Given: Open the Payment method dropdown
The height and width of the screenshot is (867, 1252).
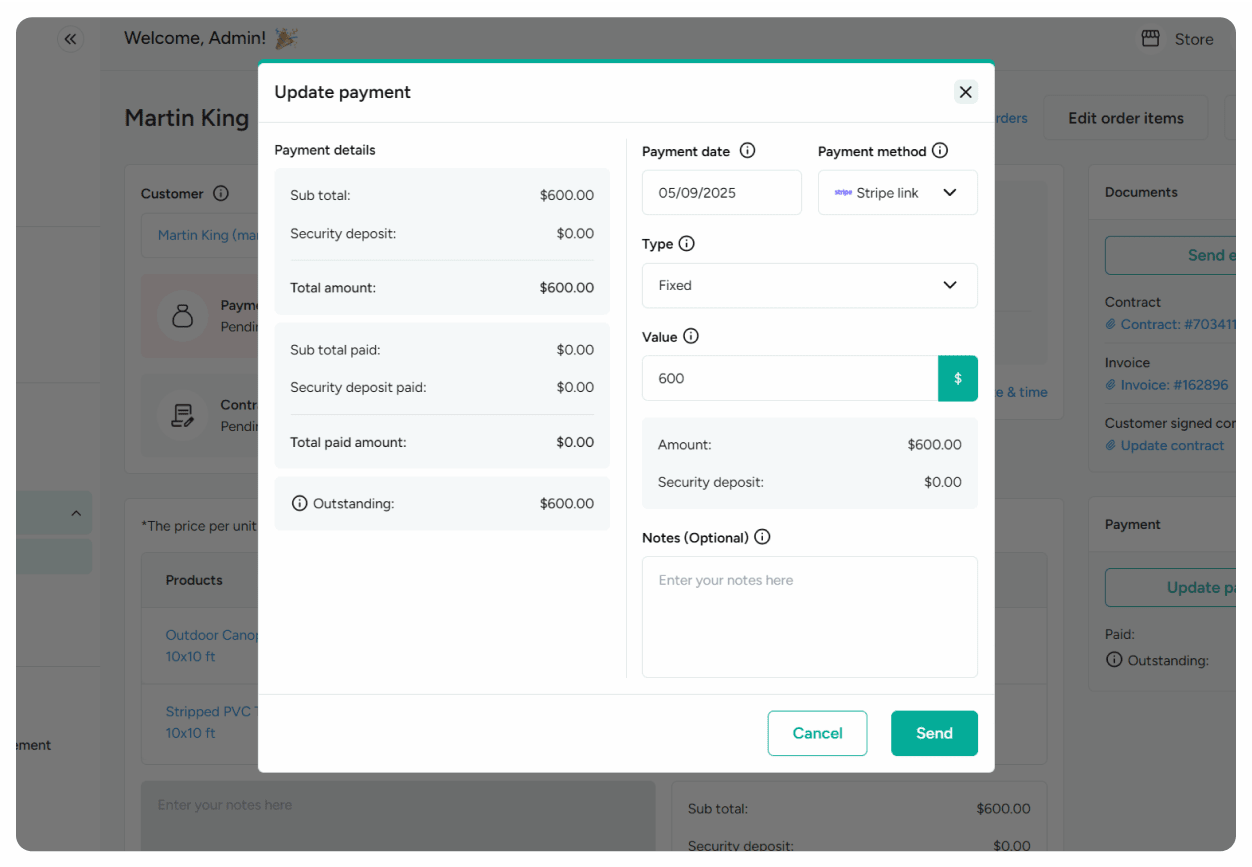Looking at the screenshot, I should [x=950, y=192].
